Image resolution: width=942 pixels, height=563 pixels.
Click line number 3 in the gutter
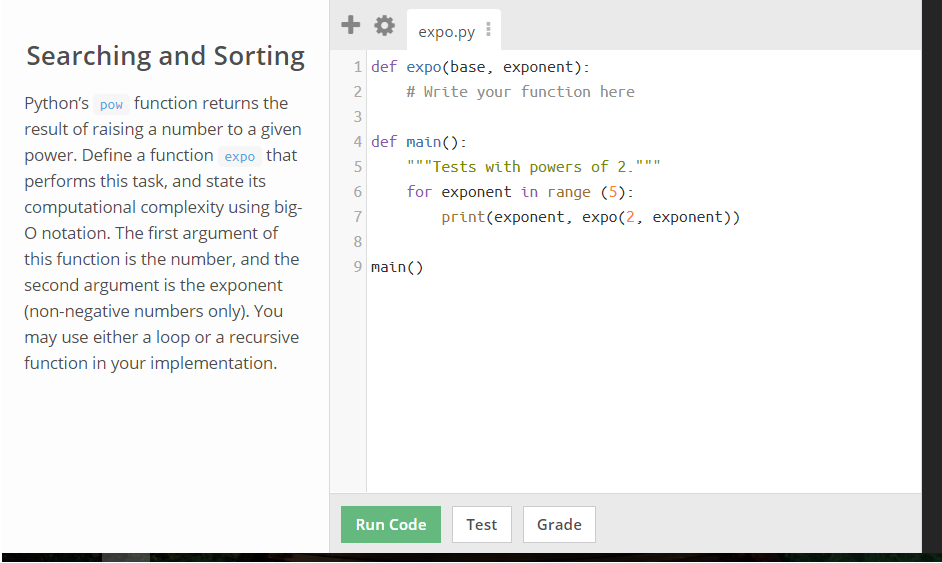pos(357,117)
